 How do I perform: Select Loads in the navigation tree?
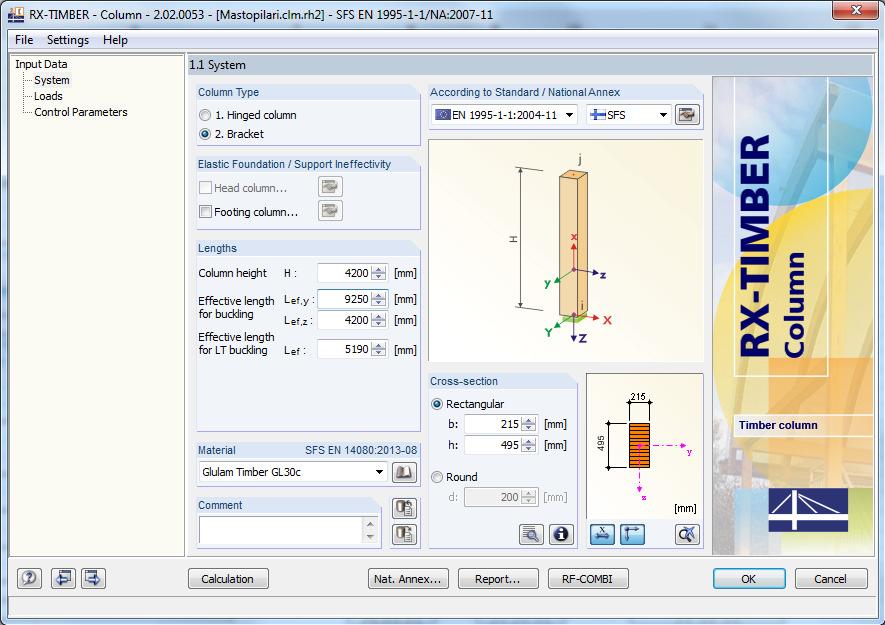pyautogui.click(x=48, y=96)
